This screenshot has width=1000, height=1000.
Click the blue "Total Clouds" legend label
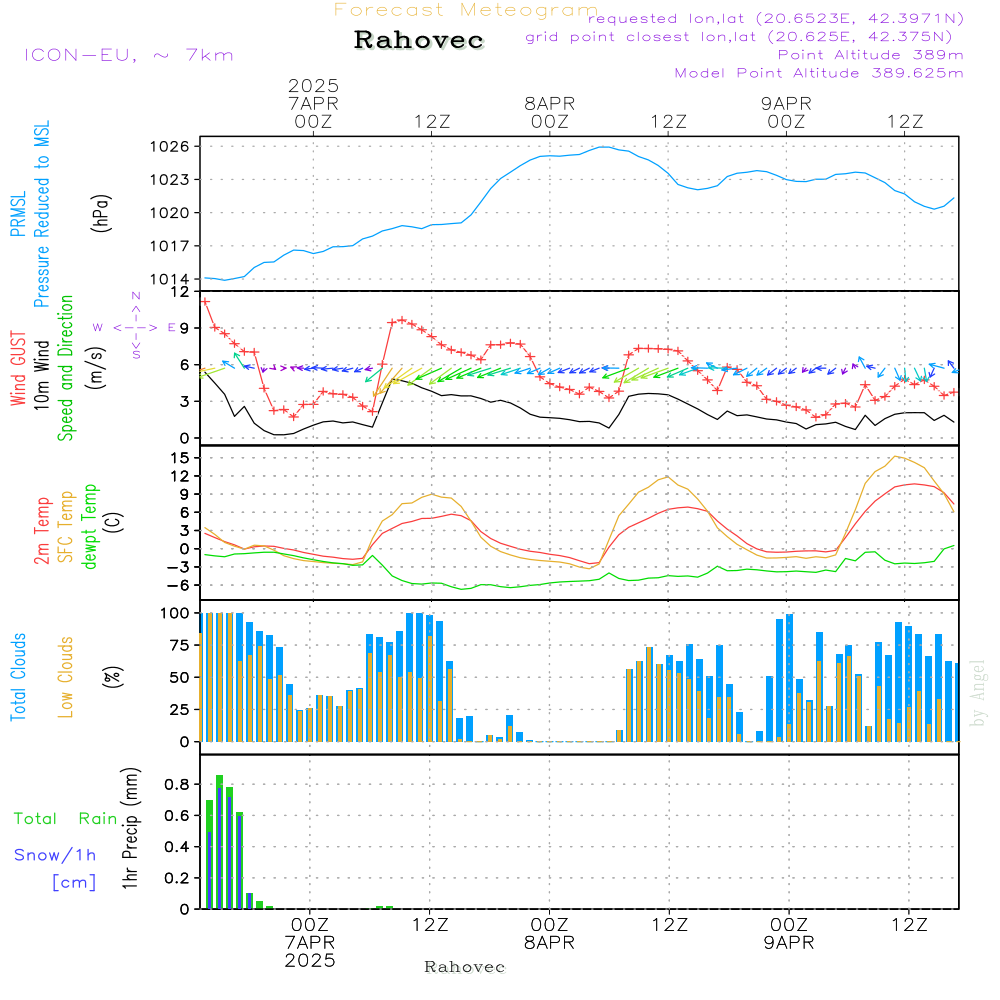pyautogui.click(x=18, y=677)
